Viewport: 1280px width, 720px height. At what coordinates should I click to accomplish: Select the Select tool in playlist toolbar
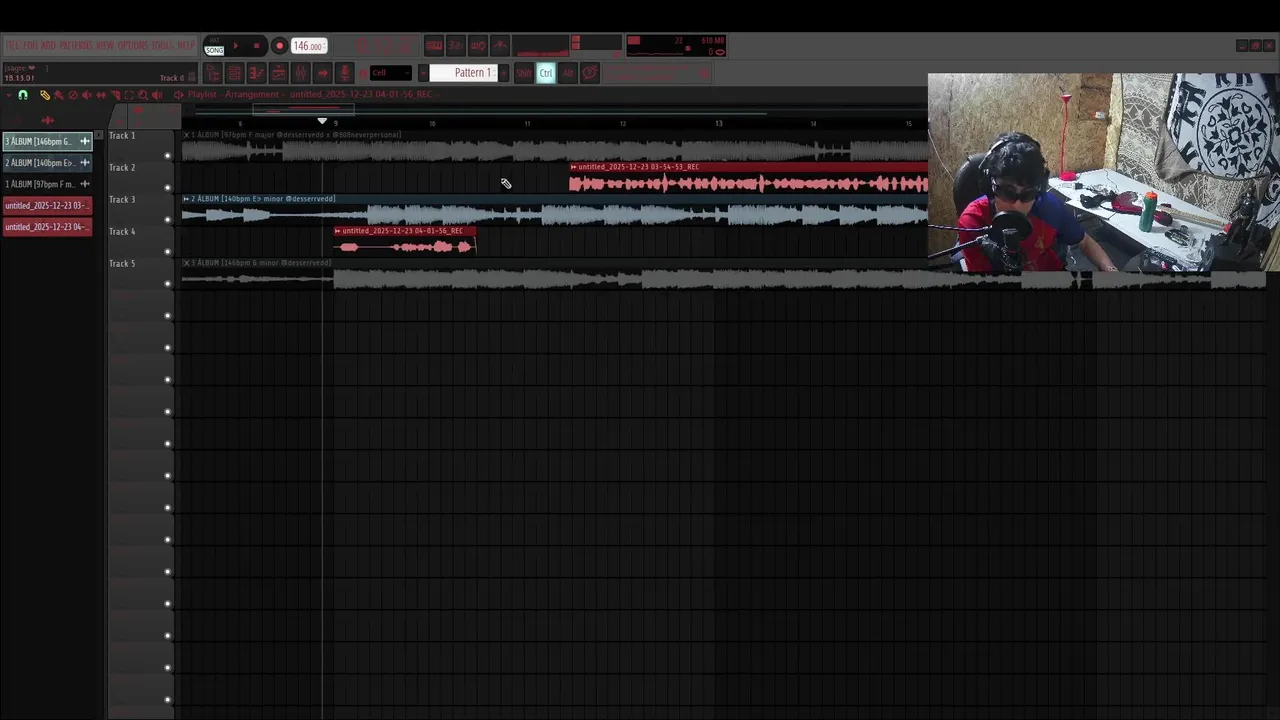point(129,95)
